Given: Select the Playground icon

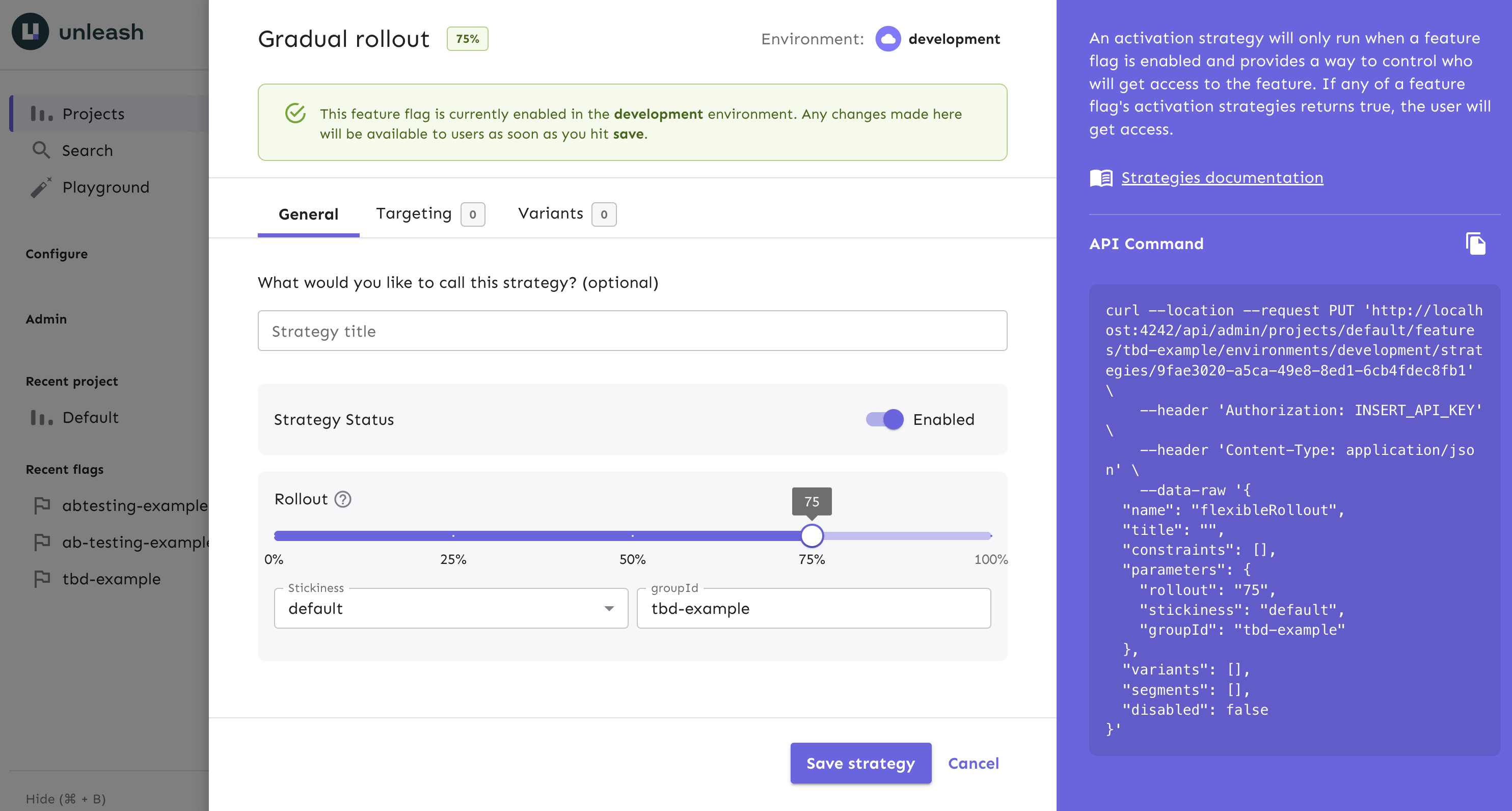Looking at the screenshot, I should tap(41, 186).
